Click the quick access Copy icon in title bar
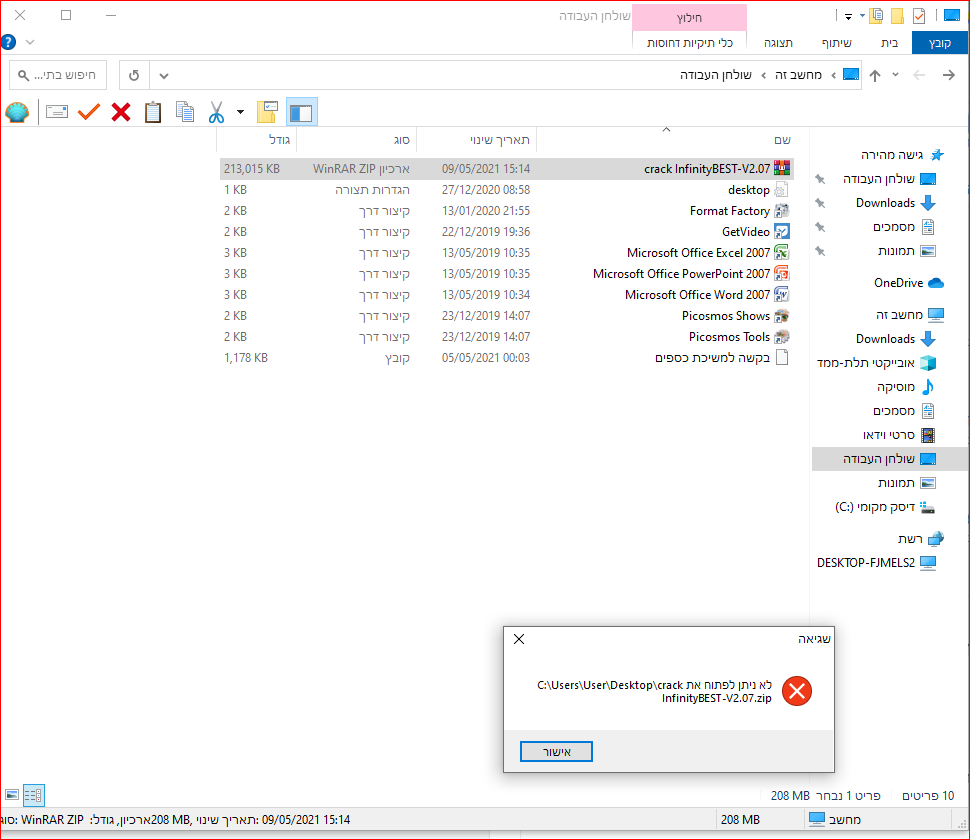The width and height of the screenshot is (970, 840). point(876,15)
